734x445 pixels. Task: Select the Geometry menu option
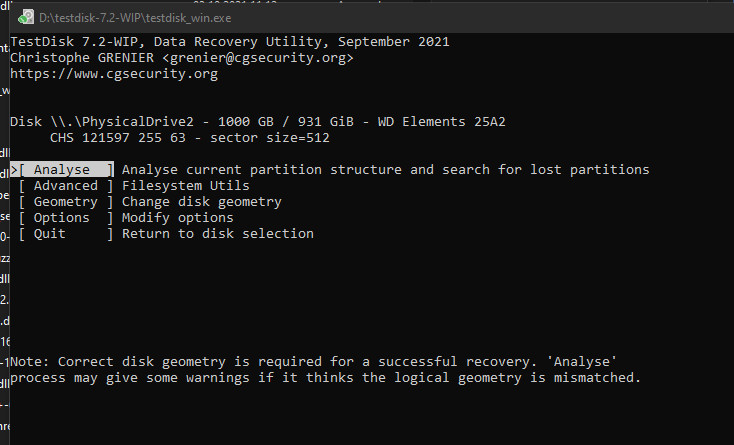coord(66,202)
